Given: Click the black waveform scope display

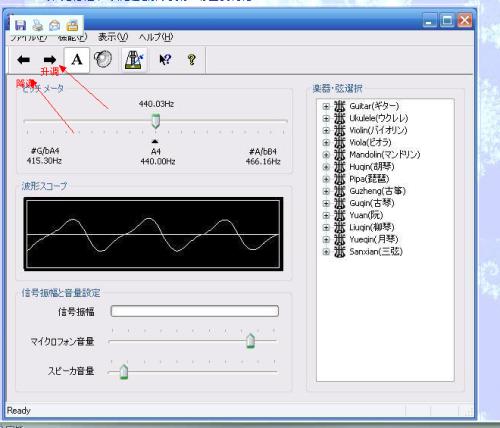Looking at the screenshot, I should (153, 234).
